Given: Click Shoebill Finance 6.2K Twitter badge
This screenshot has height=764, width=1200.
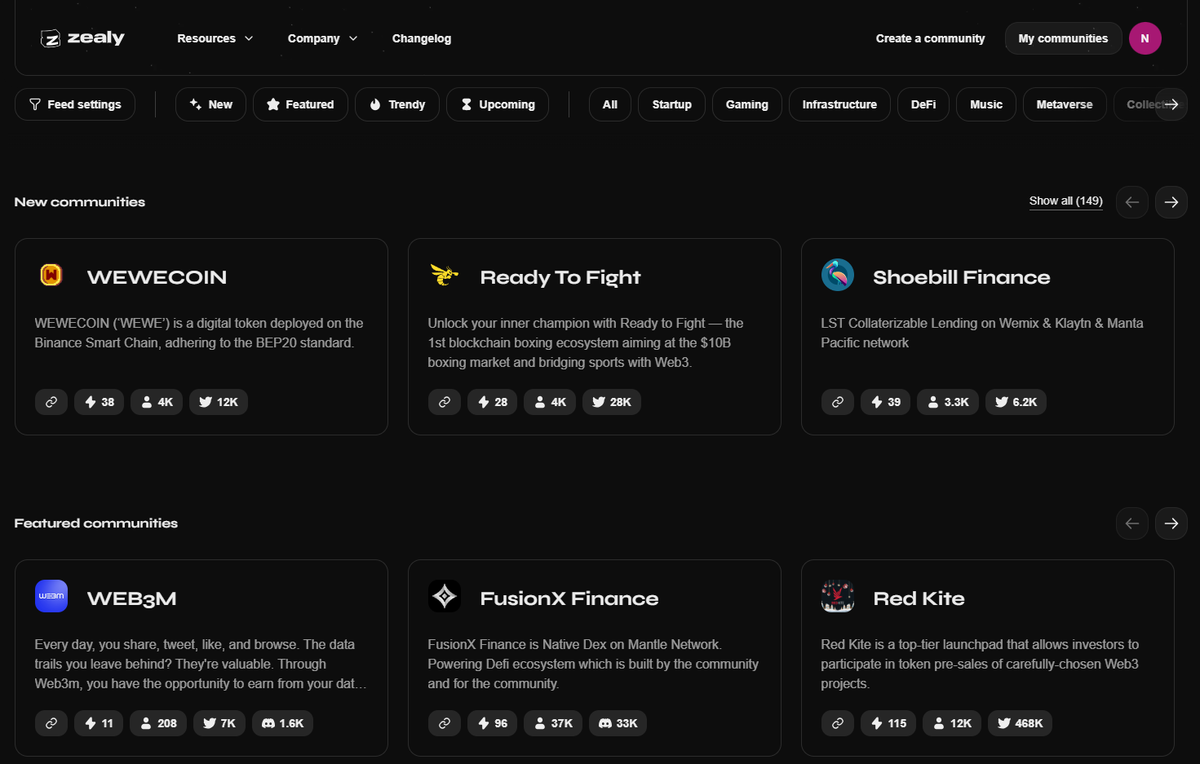Looking at the screenshot, I should (1017, 402).
